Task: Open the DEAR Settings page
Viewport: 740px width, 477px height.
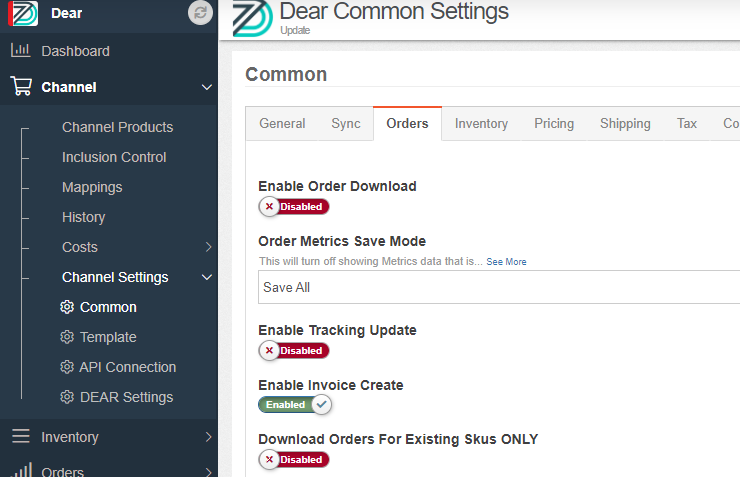Action: (x=126, y=397)
